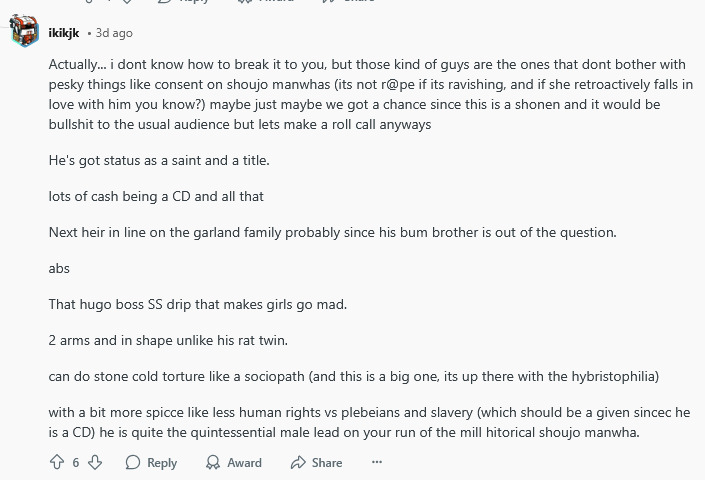This screenshot has width=705, height=480.
Task: Open the ikikjk username link
Action: 64,33
